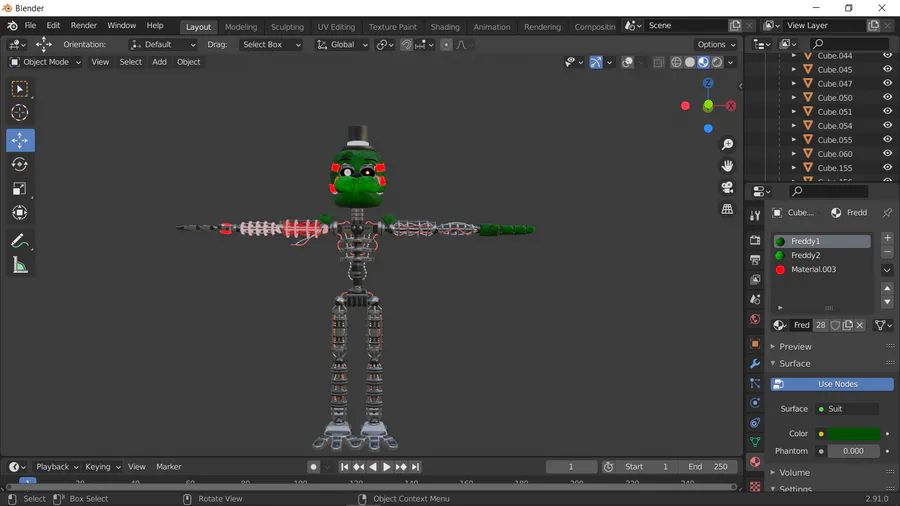The width and height of the screenshot is (900, 506).
Task: Hide Cube.047 in outliner
Action: (887, 83)
